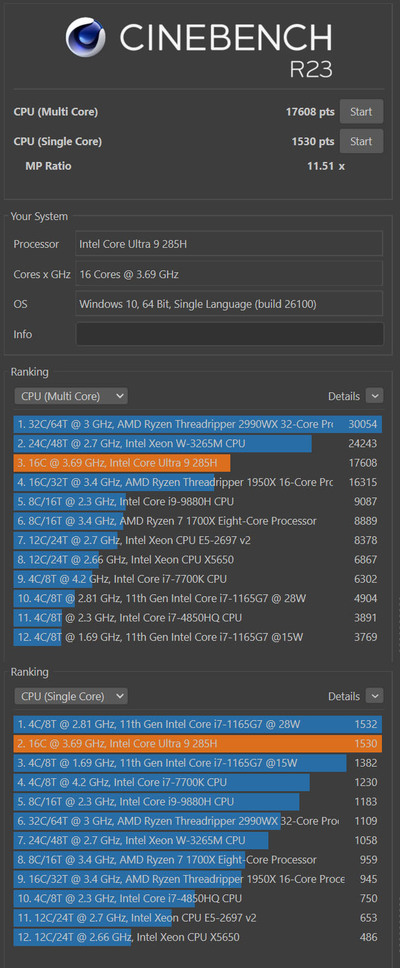Click the OS field showing Windows 10

tap(229, 304)
